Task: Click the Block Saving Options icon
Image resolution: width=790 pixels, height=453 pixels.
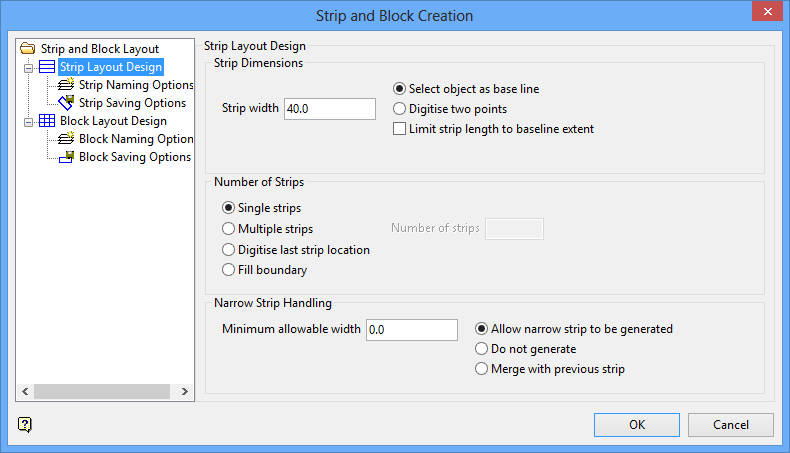Action: tap(67, 157)
